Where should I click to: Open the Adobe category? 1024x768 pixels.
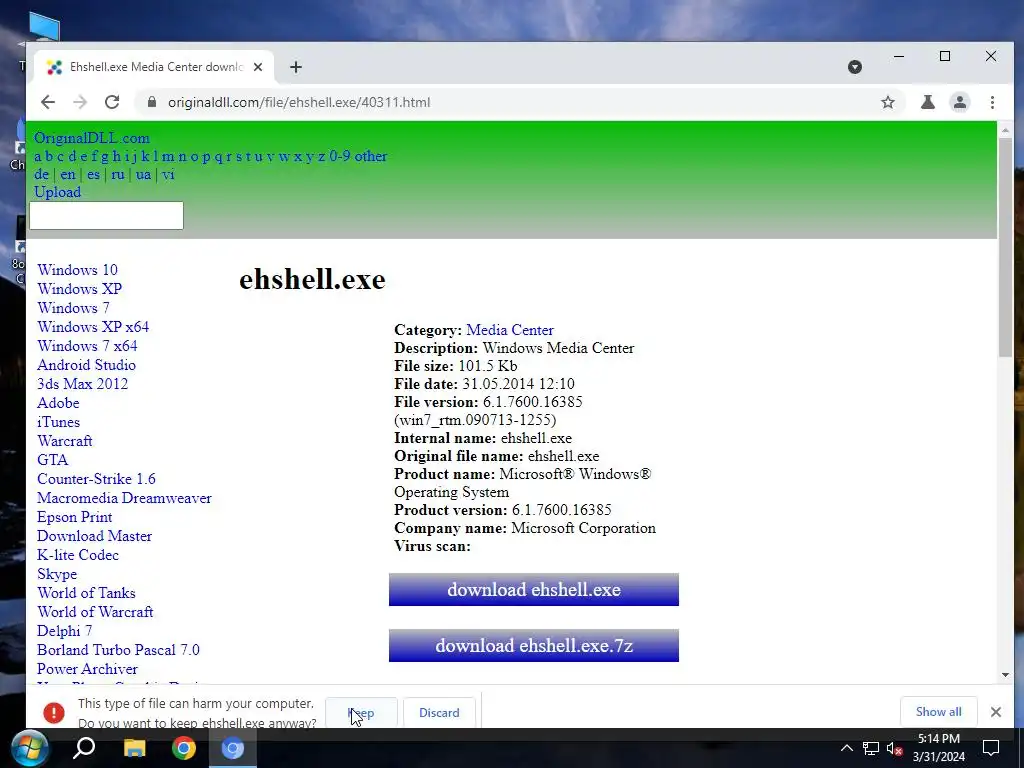[x=58, y=403]
